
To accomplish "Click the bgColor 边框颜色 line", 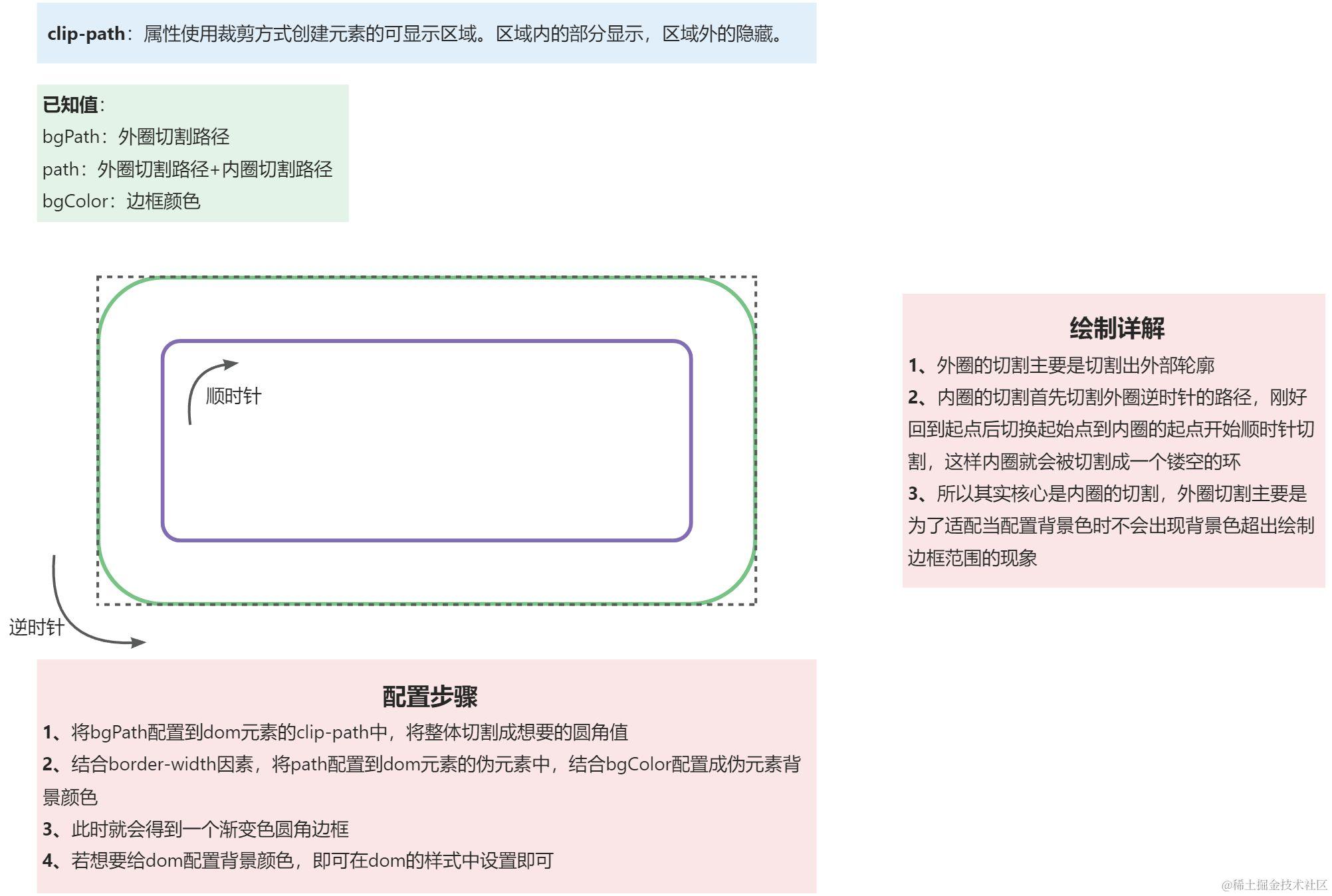I will (x=121, y=201).
